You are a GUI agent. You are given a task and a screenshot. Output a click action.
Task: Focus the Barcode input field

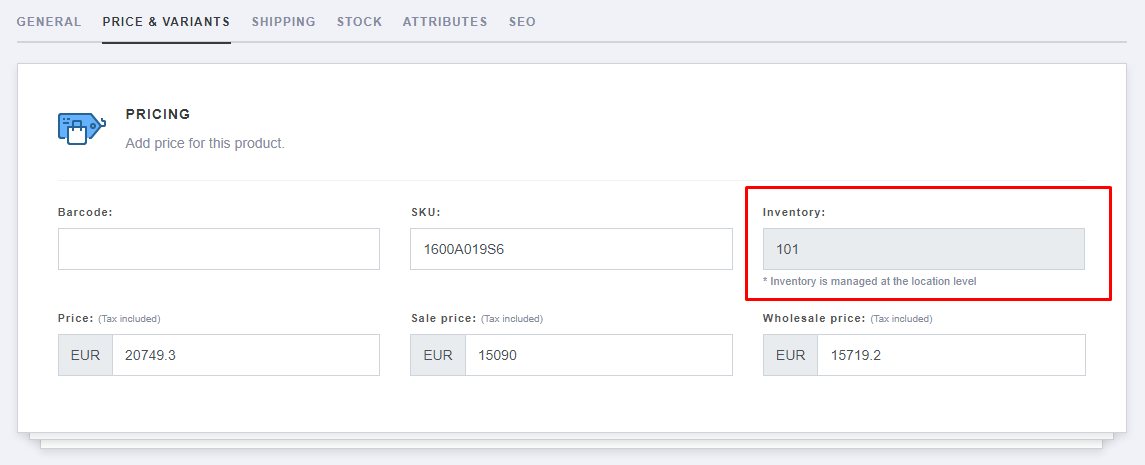point(219,249)
